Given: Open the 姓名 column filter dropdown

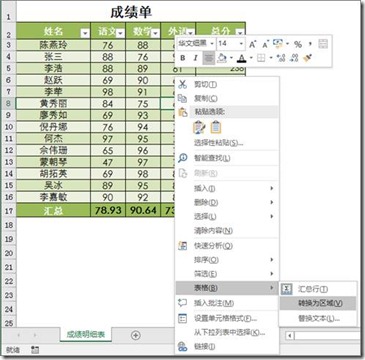Looking at the screenshot, I should pyautogui.click(x=85, y=33).
